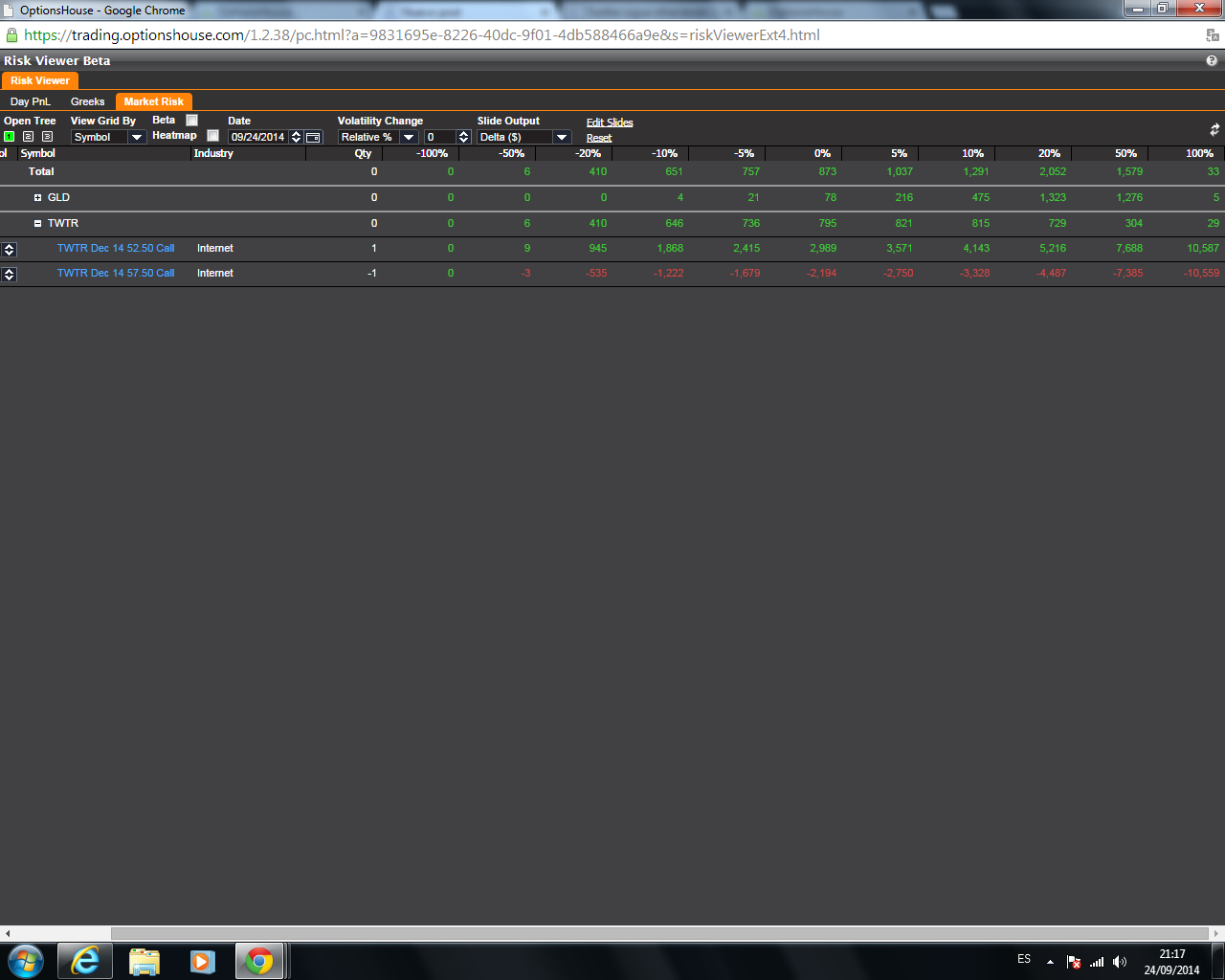Viewport: 1225px width, 980px height.
Task: Enable the Heatmap checkbox
Action: 212,136
